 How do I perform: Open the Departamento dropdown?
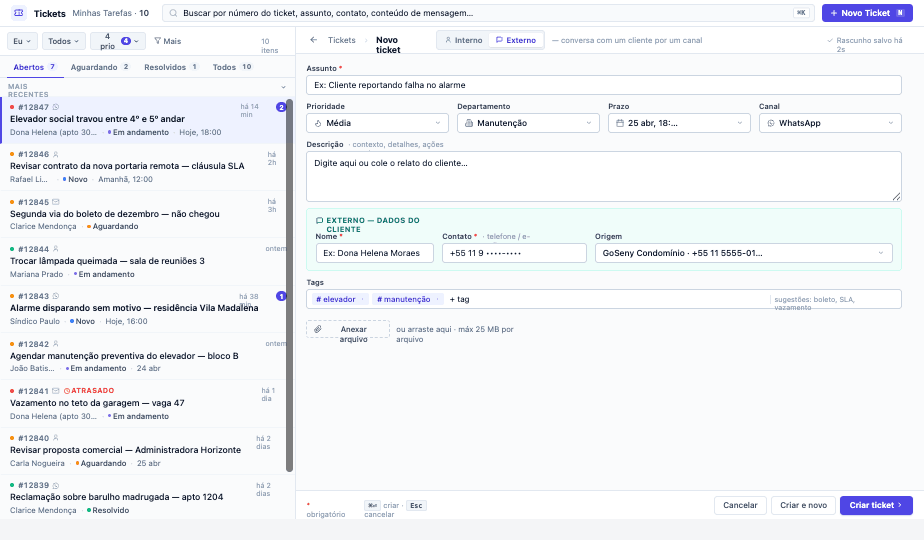point(528,123)
